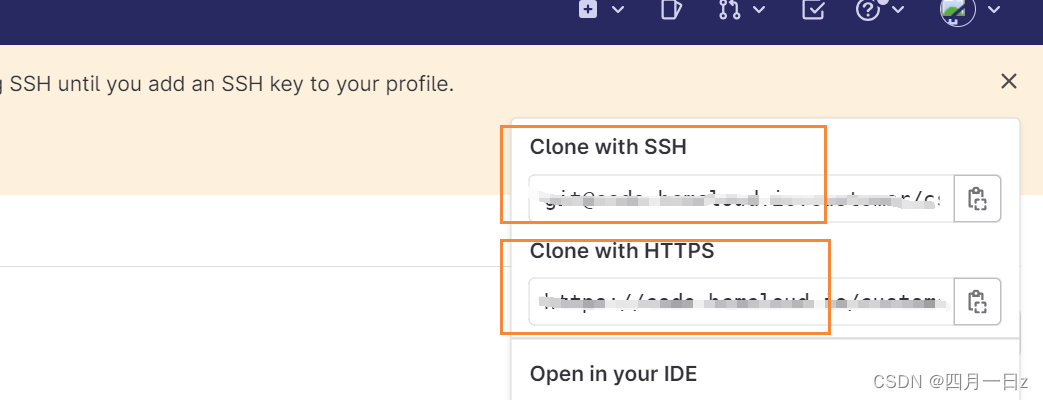
Task: Expand the Merge requests dropdown chevron
Action: 759,10
